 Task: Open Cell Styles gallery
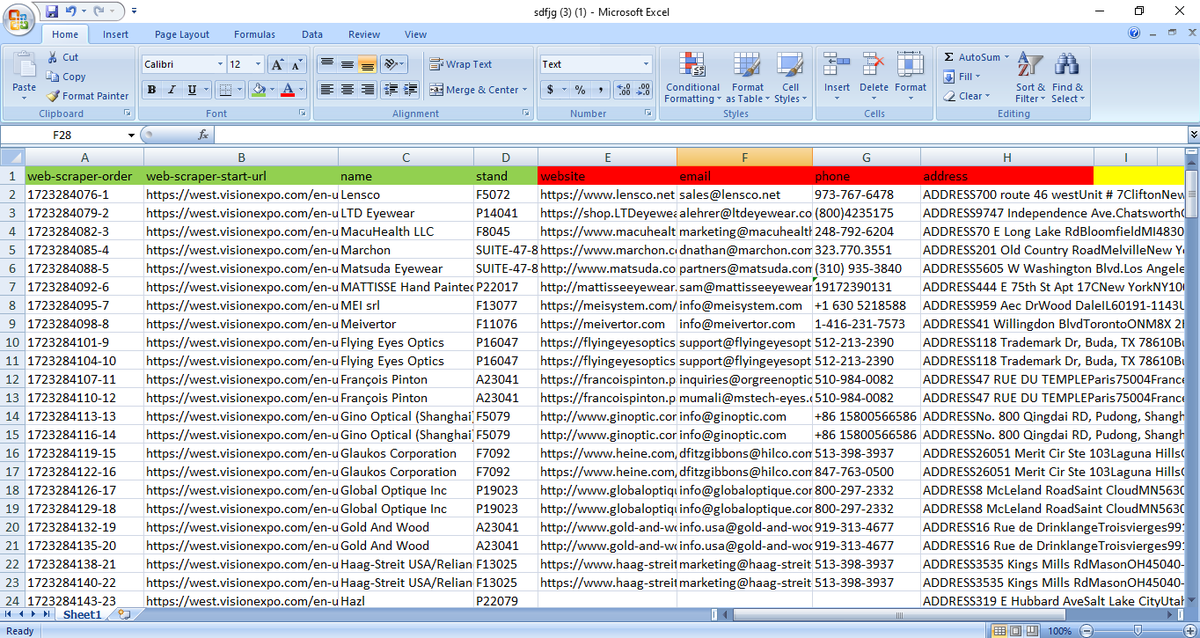pyautogui.click(x=790, y=78)
